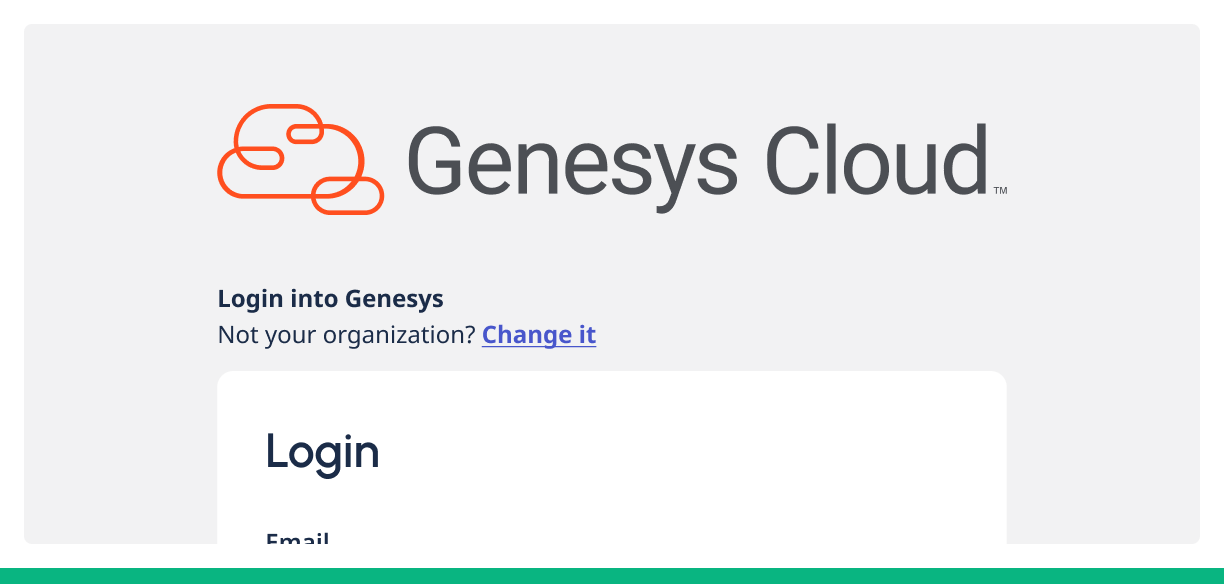Click the green bar at the bottom
This screenshot has height=584, width=1224.
tap(612, 576)
